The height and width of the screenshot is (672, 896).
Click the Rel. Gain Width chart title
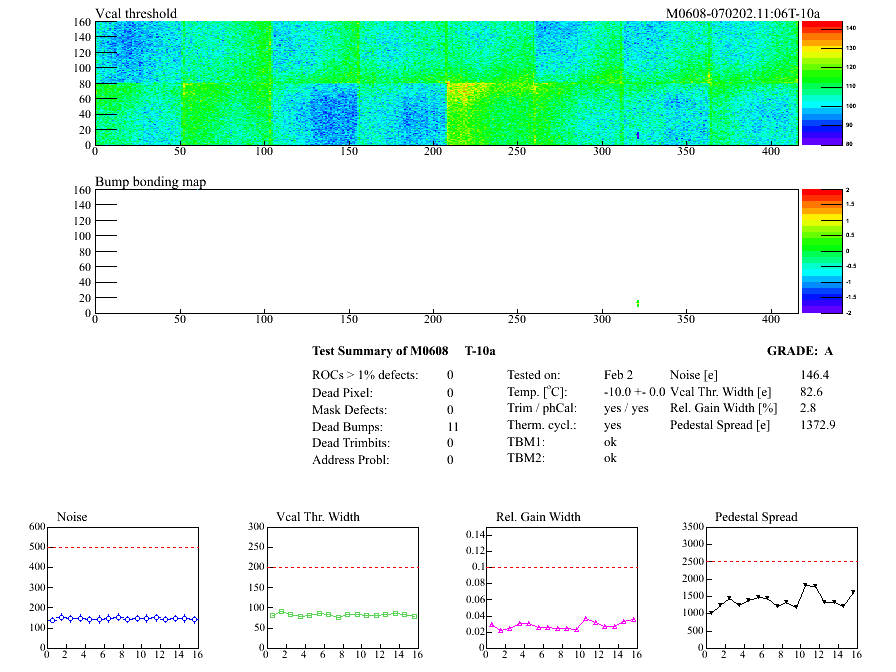(538, 517)
